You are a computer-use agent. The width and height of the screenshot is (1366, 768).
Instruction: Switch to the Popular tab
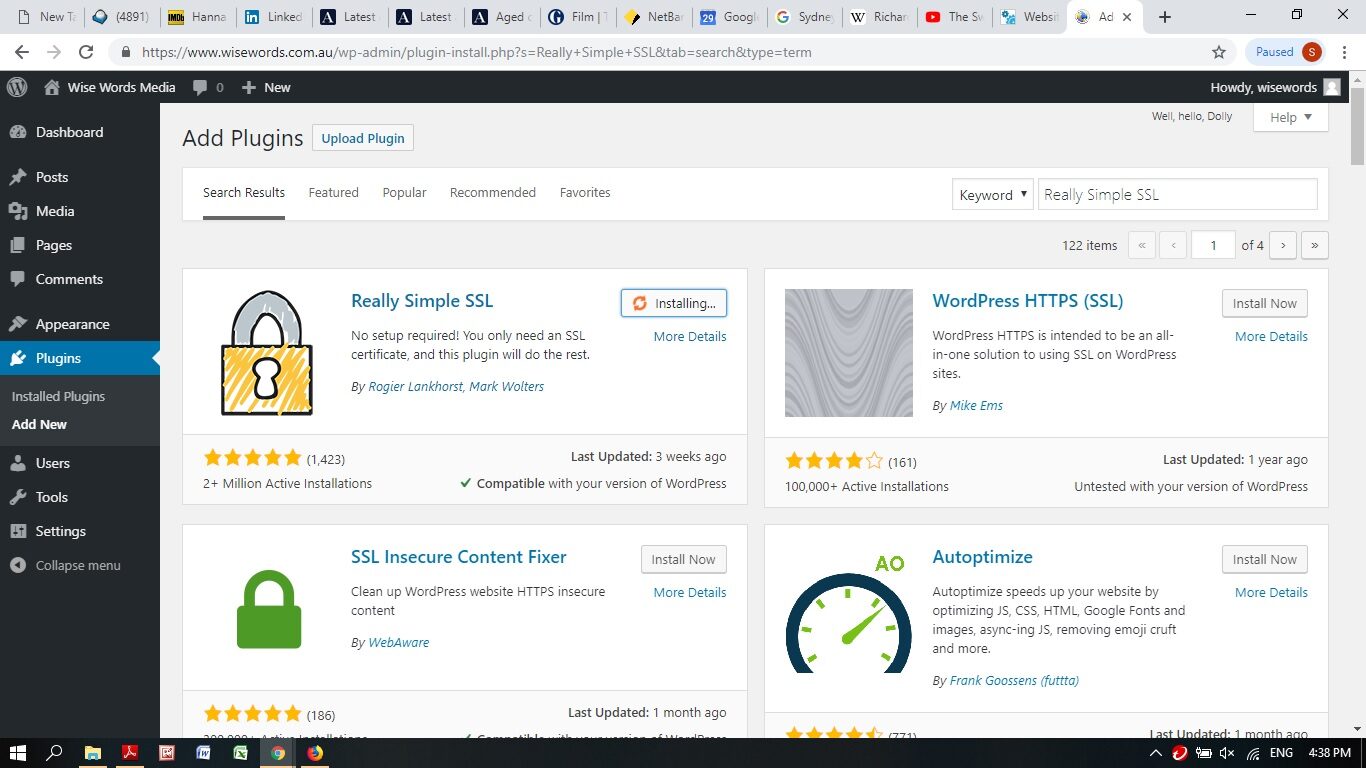tap(404, 192)
